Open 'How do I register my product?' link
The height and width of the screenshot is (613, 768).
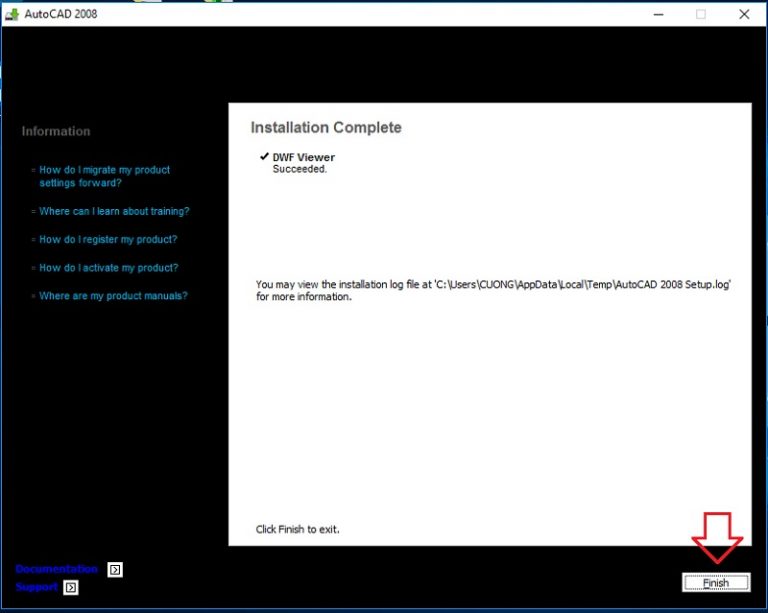point(108,239)
